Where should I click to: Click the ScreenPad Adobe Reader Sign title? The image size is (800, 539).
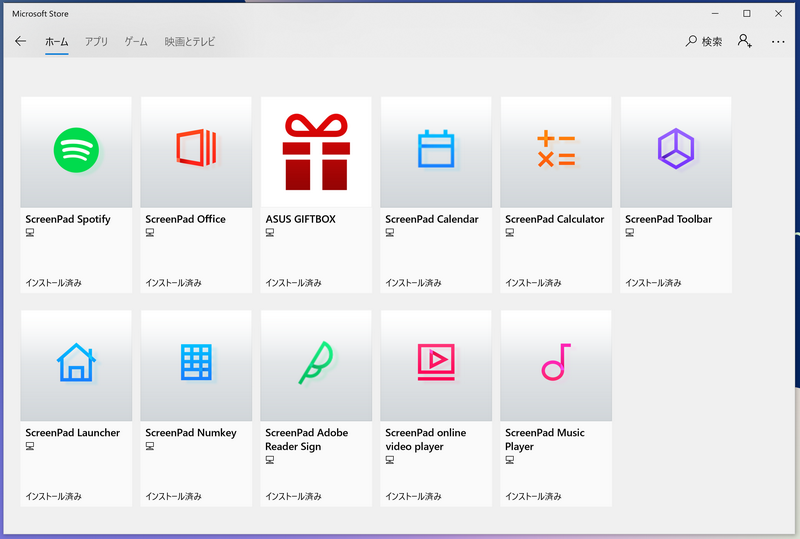(307, 439)
